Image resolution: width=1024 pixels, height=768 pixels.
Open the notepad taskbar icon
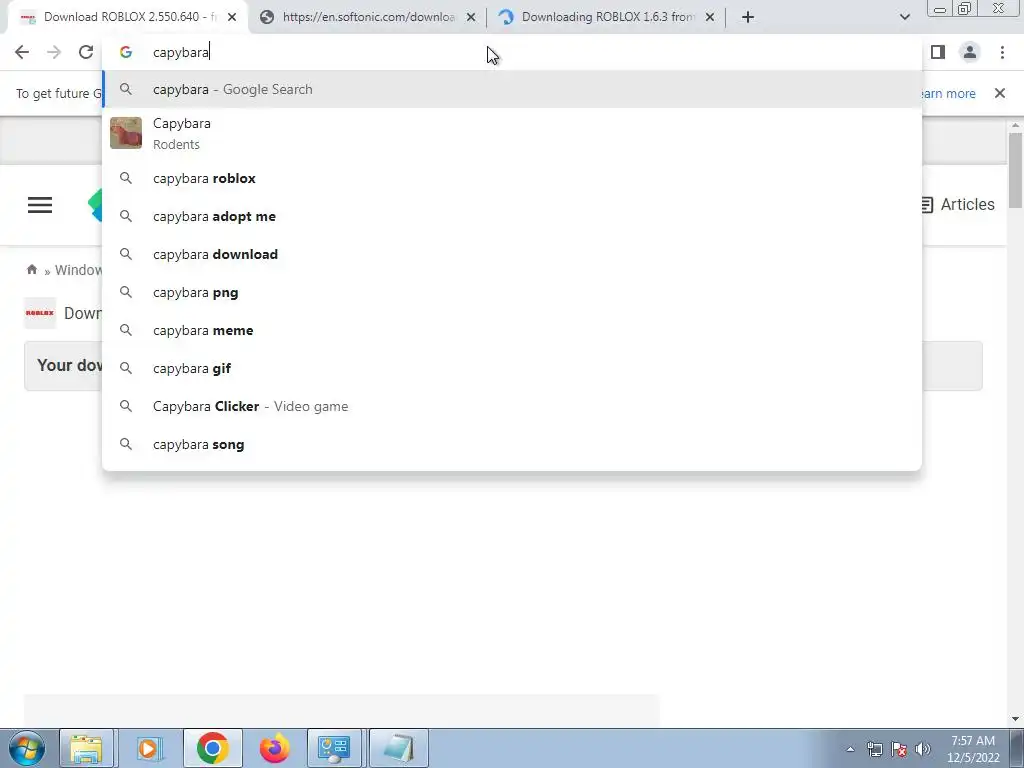tap(399, 748)
